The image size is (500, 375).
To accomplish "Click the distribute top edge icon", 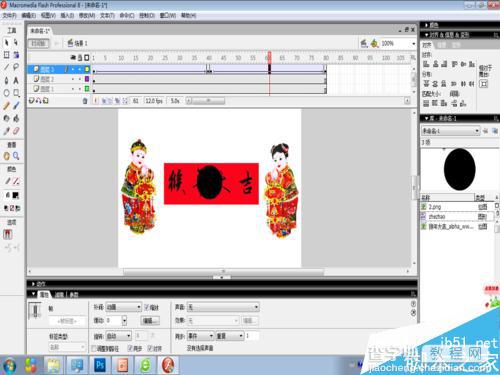I will click(x=426, y=84).
